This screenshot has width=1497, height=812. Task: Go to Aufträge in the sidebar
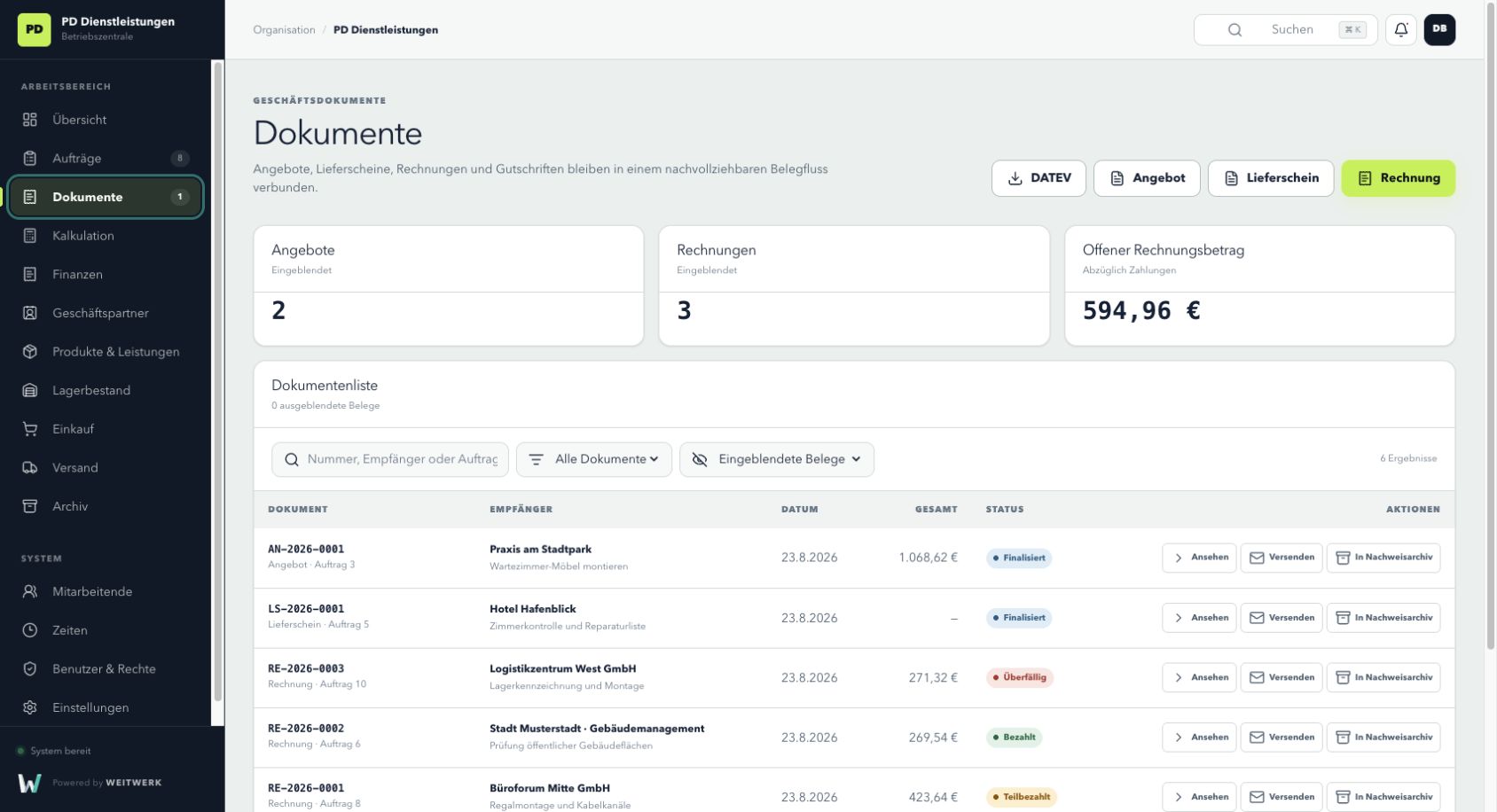105,158
